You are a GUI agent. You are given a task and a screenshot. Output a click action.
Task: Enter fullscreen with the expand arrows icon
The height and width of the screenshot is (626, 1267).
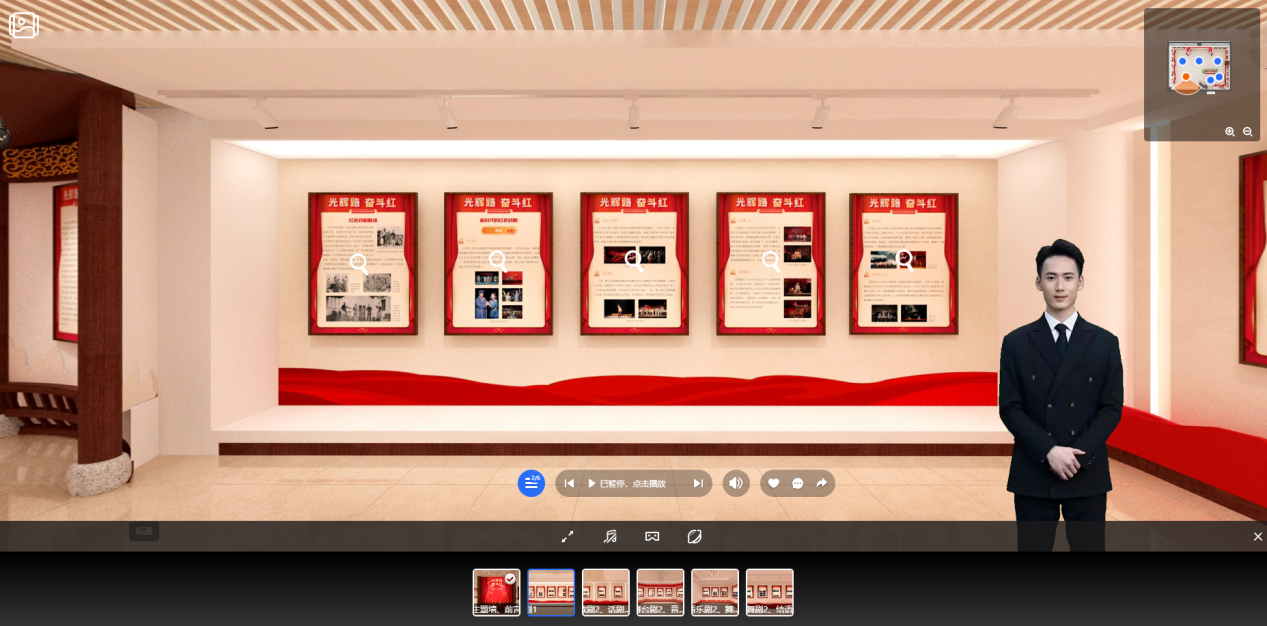pos(567,536)
